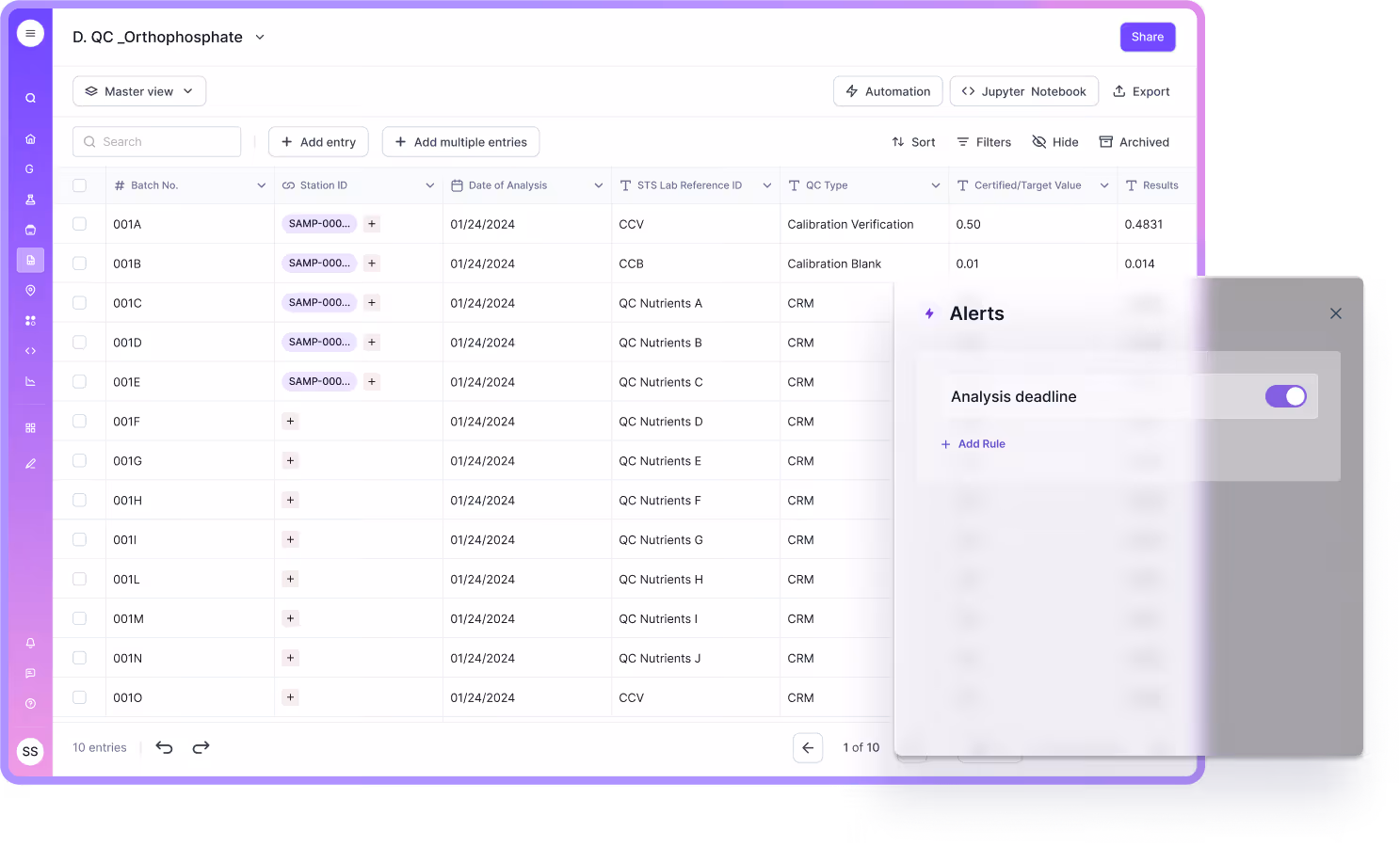Viewport: 1400px width, 847px height.
Task: Click the location pin icon in the sidebar
Action: [x=29, y=290]
